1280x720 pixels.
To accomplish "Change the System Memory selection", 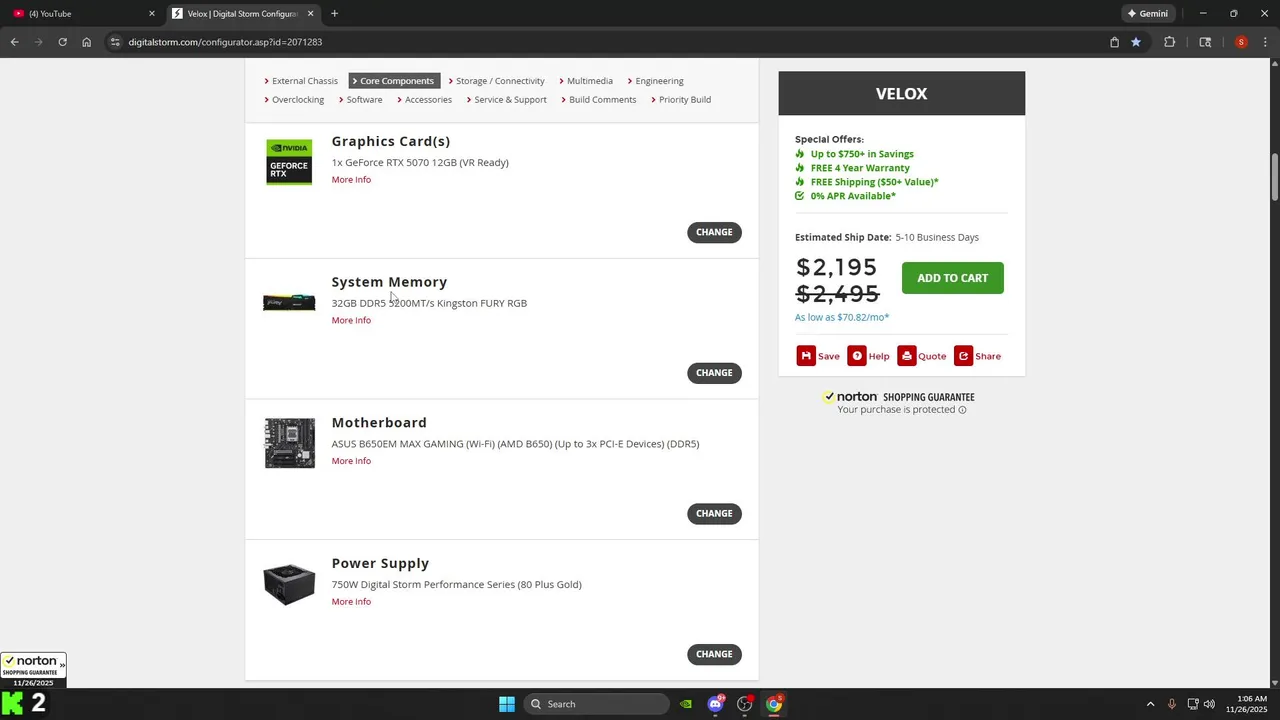I will (x=714, y=373).
